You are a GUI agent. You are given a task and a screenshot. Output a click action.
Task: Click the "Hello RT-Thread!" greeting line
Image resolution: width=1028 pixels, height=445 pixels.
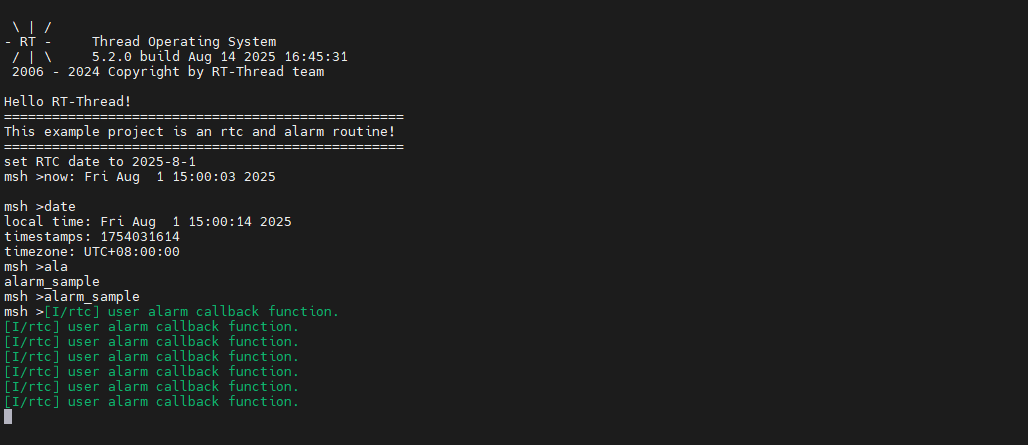click(68, 102)
